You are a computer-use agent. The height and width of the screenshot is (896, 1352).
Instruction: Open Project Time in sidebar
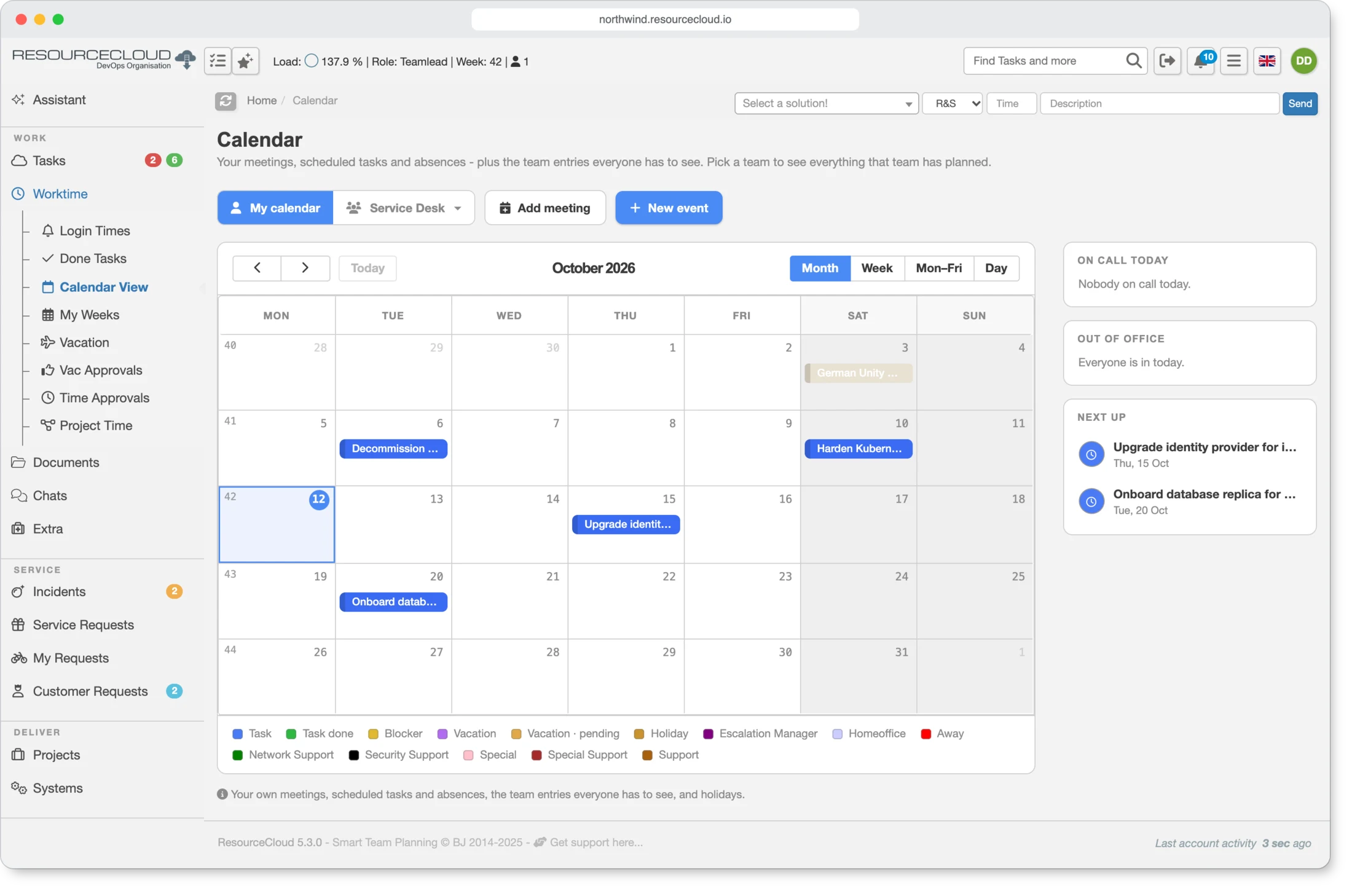[x=95, y=425]
